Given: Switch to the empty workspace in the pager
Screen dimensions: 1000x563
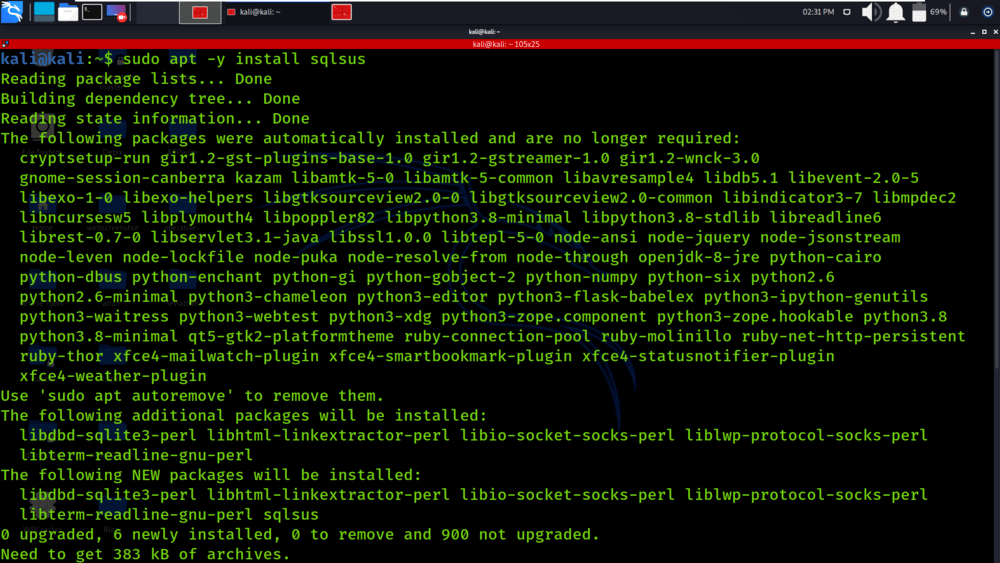Looking at the screenshot, I should click(x=158, y=12).
